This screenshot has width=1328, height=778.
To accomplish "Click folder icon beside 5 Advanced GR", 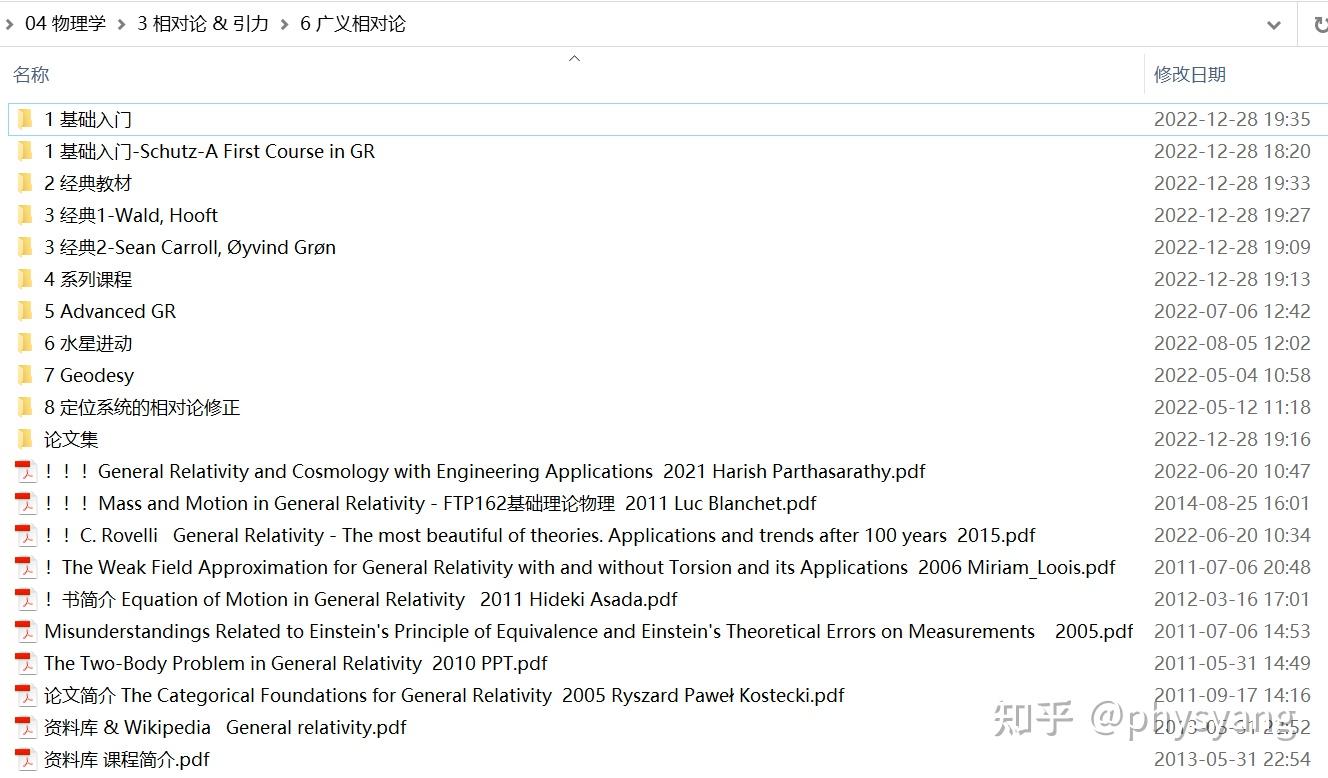I will (x=25, y=311).
